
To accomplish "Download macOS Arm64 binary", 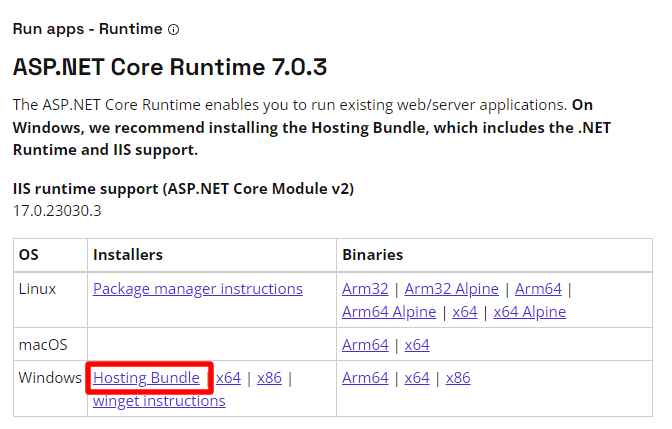I will coord(365,345).
